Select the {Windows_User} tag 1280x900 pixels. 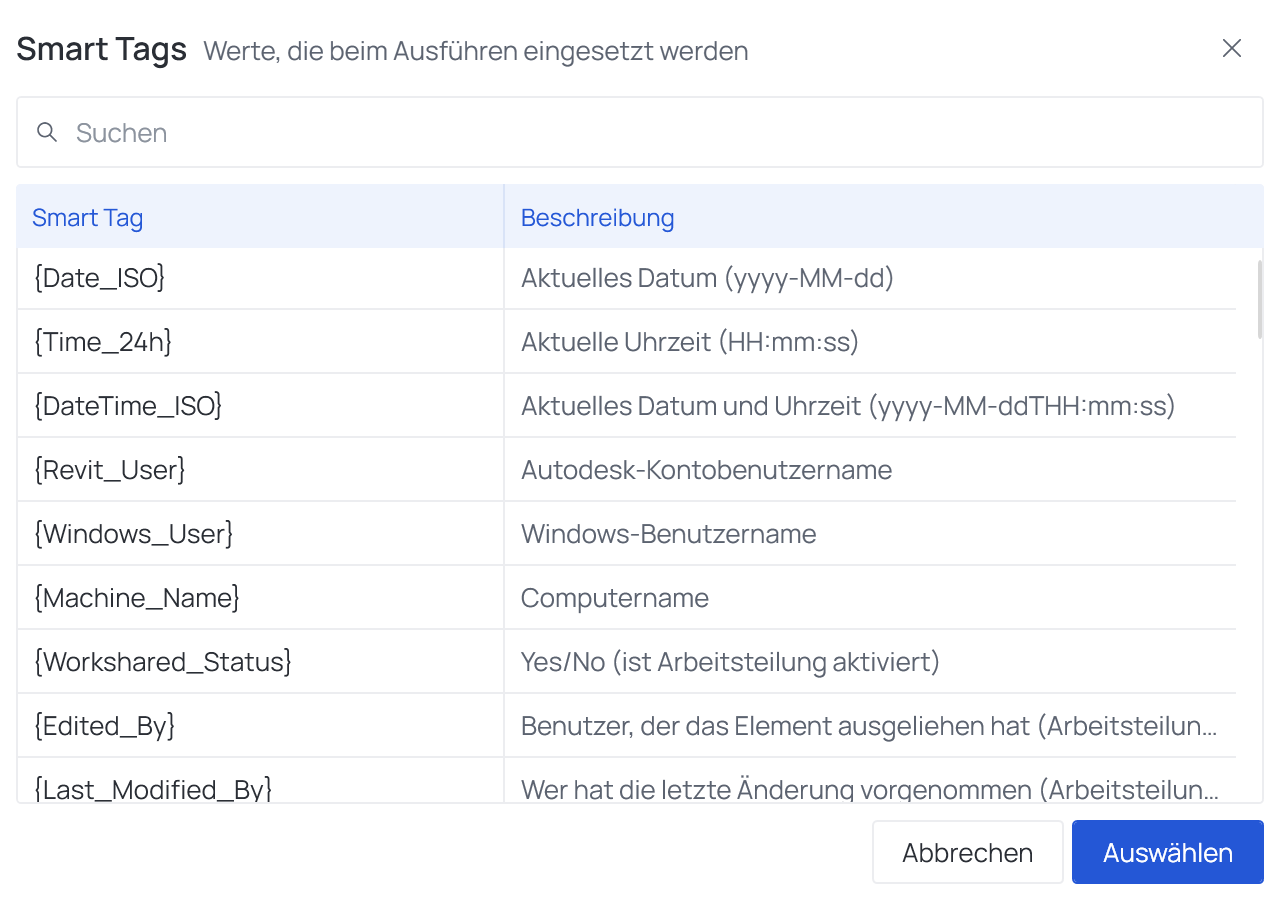[x=133, y=534]
